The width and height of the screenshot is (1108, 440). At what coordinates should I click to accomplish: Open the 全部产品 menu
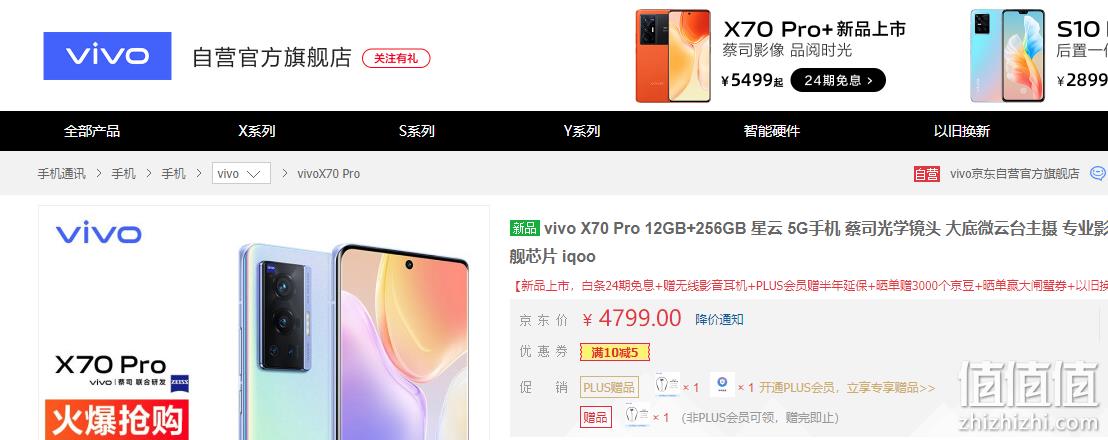(92, 131)
